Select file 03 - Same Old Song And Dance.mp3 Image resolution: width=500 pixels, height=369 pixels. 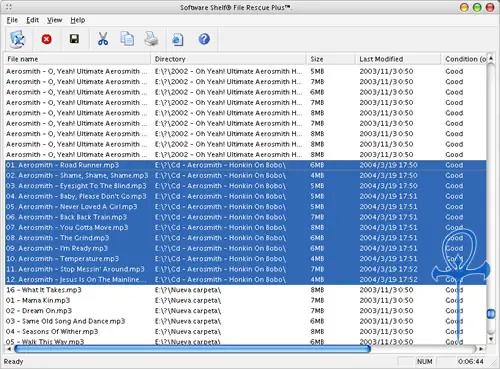point(65,321)
